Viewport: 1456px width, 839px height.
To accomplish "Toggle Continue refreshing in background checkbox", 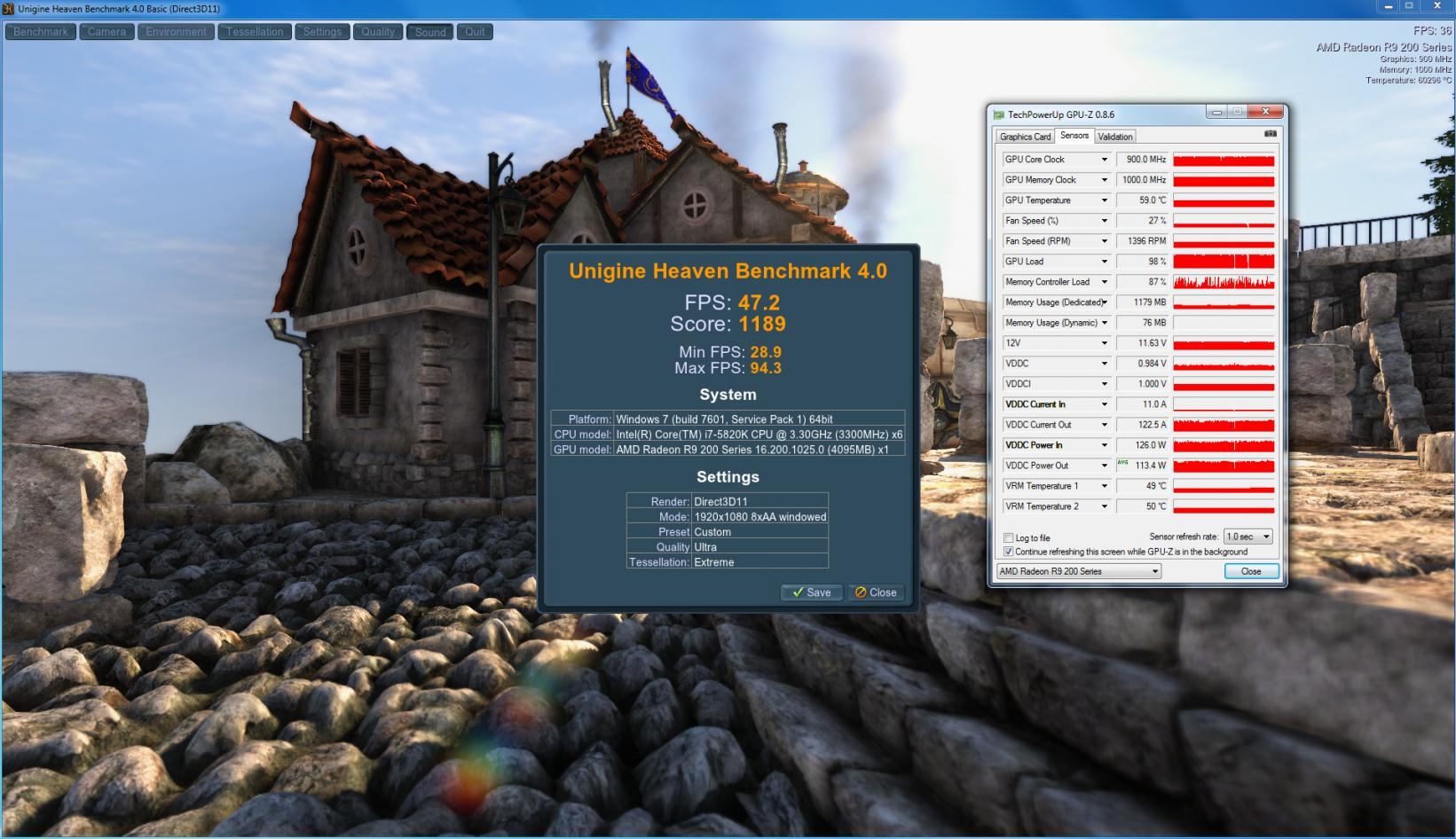I will 1008,552.
